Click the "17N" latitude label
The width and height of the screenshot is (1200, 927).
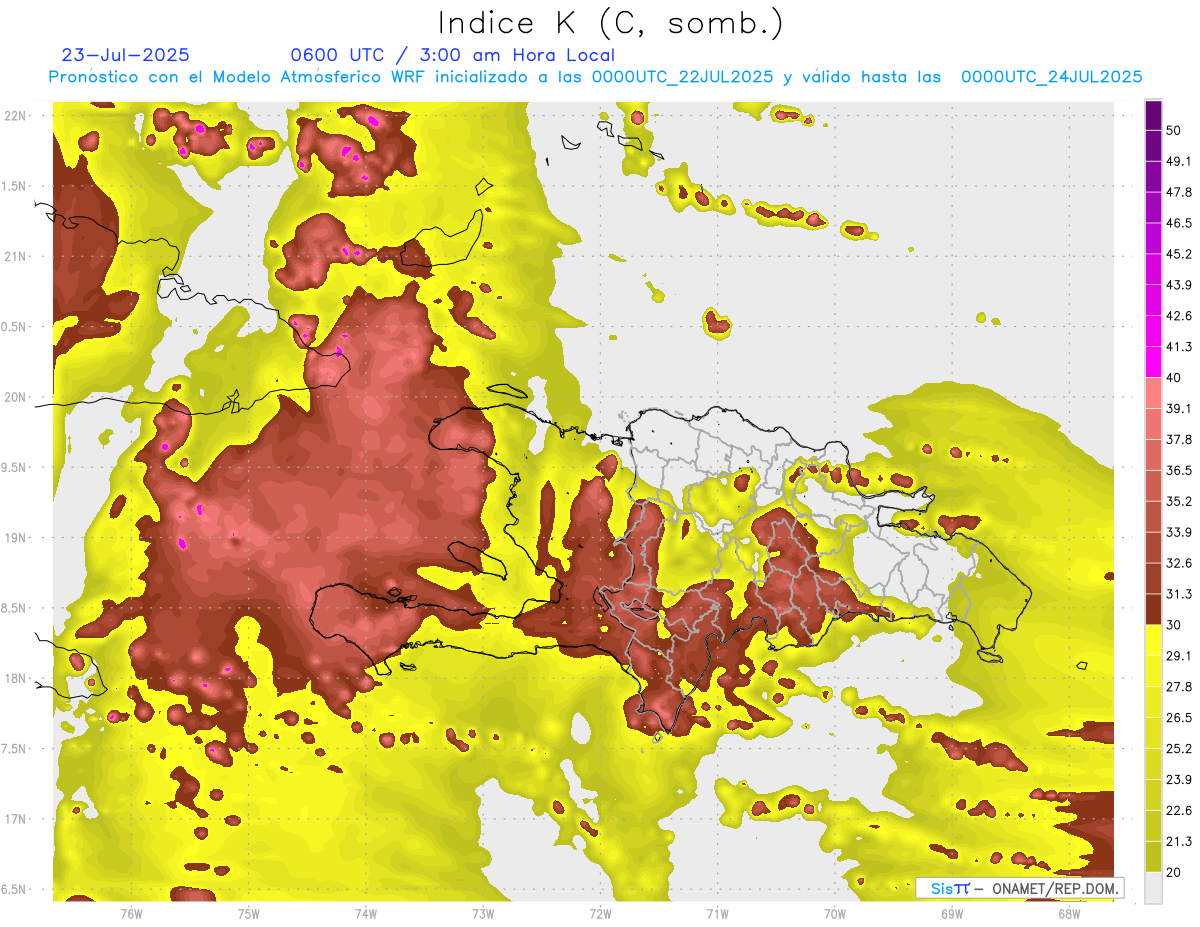pyautogui.click(x=17, y=819)
